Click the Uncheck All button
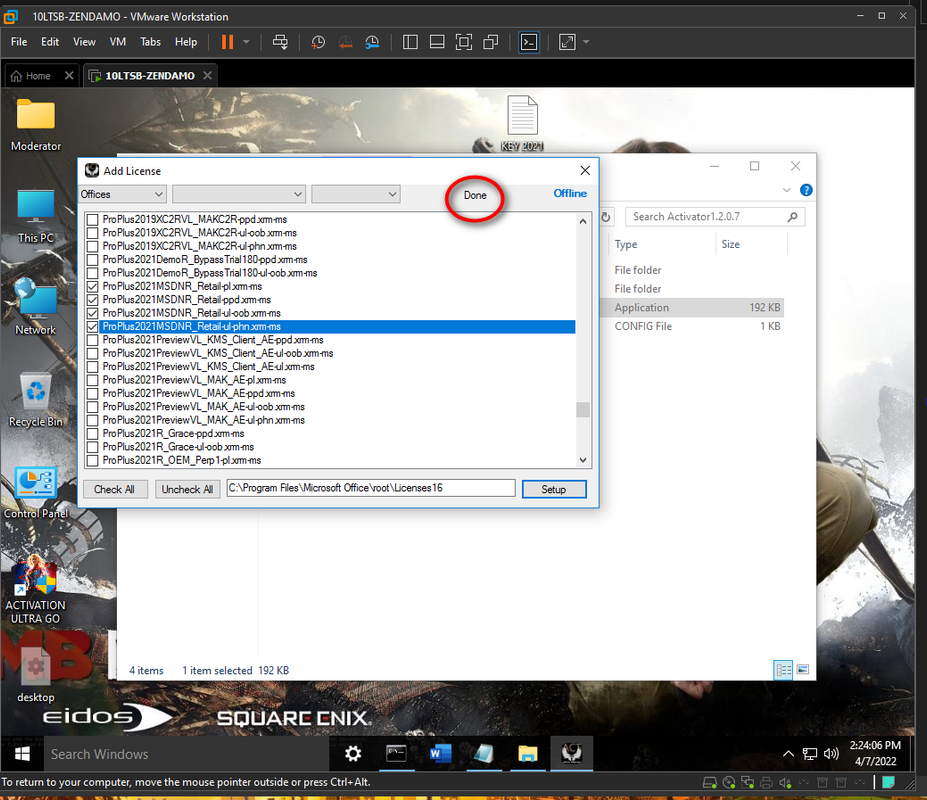The height and width of the screenshot is (800, 927). click(x=187, y=489)
